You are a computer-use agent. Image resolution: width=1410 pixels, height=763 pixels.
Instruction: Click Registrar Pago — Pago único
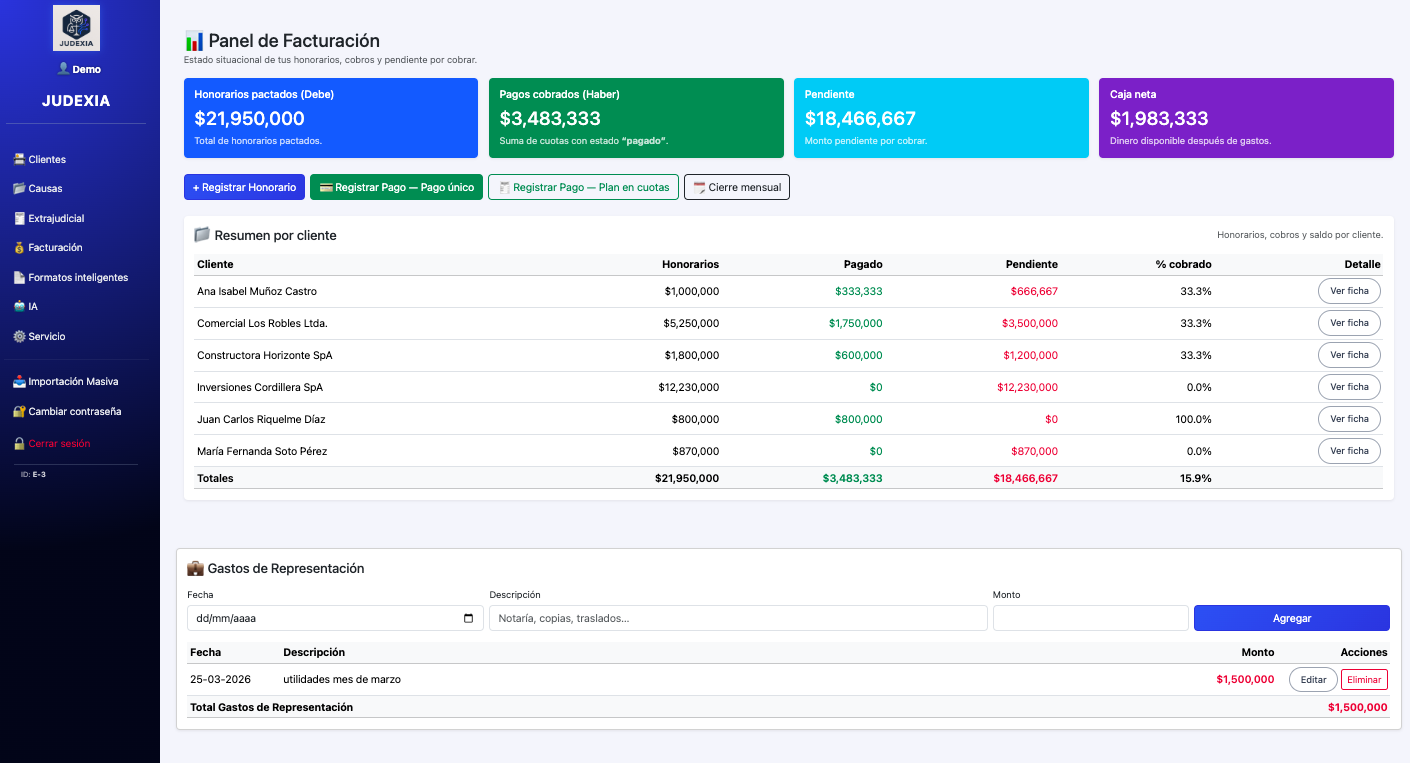click(396, 187)
